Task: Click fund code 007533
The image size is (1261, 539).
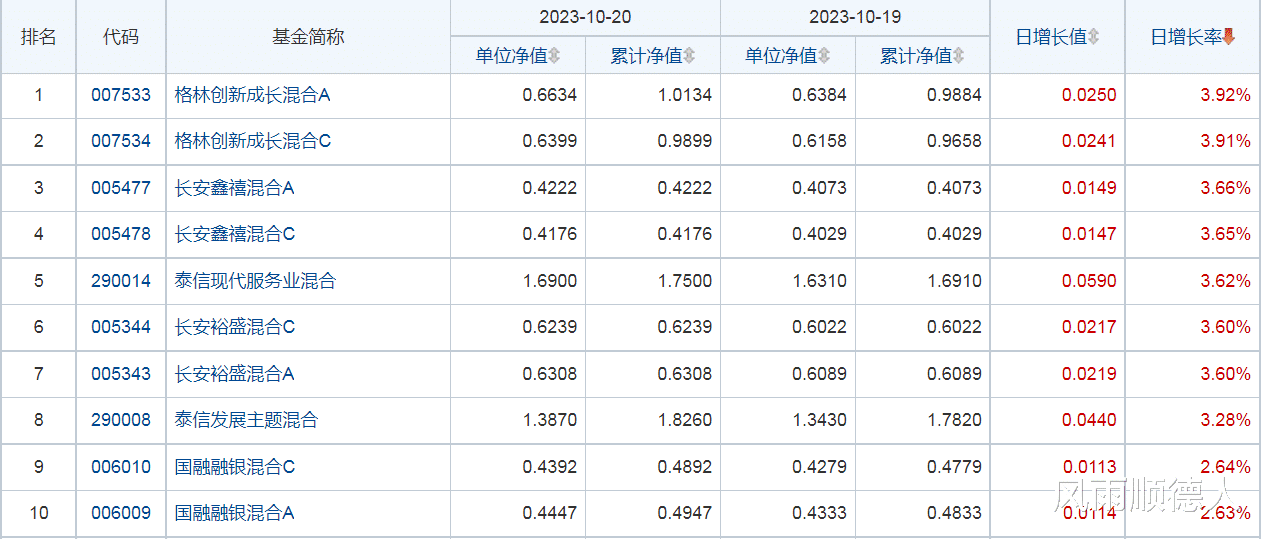Action: tap(121, 95)
